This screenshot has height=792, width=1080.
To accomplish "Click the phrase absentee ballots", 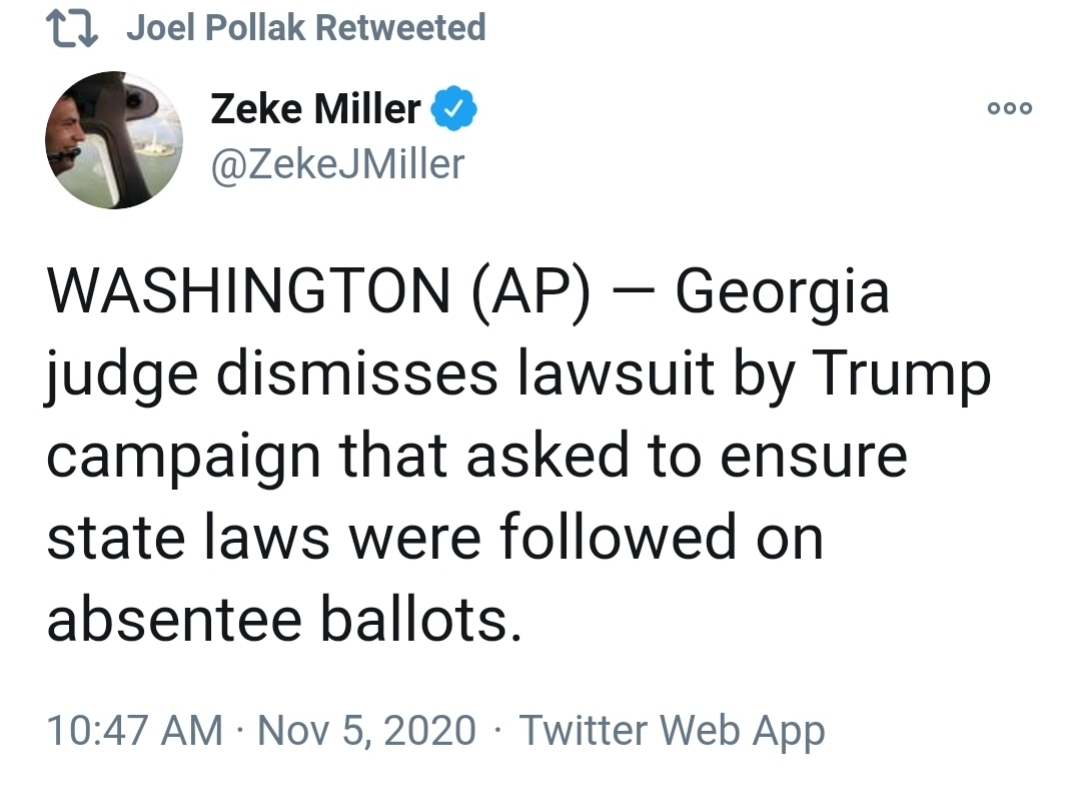I will click(x=284, y=618).
